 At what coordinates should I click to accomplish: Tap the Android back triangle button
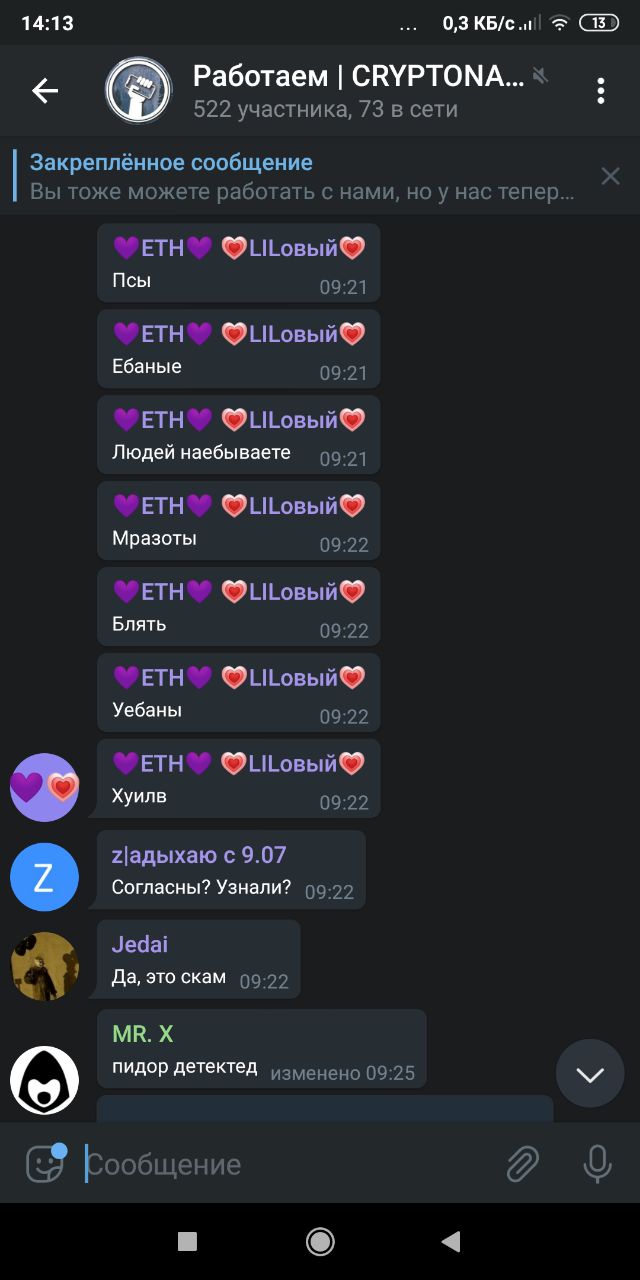coord(451,1241)
